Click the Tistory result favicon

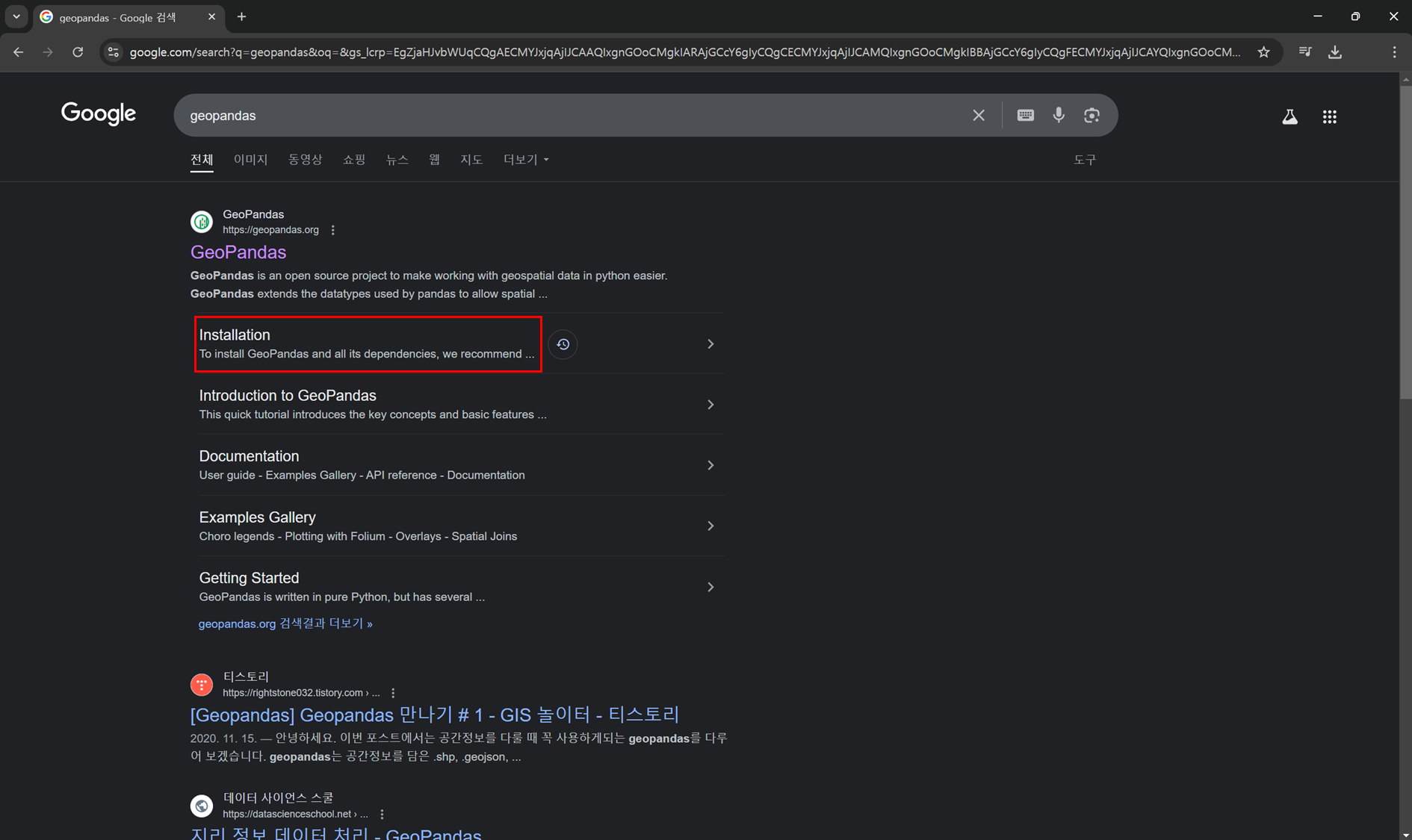(202, 685)
